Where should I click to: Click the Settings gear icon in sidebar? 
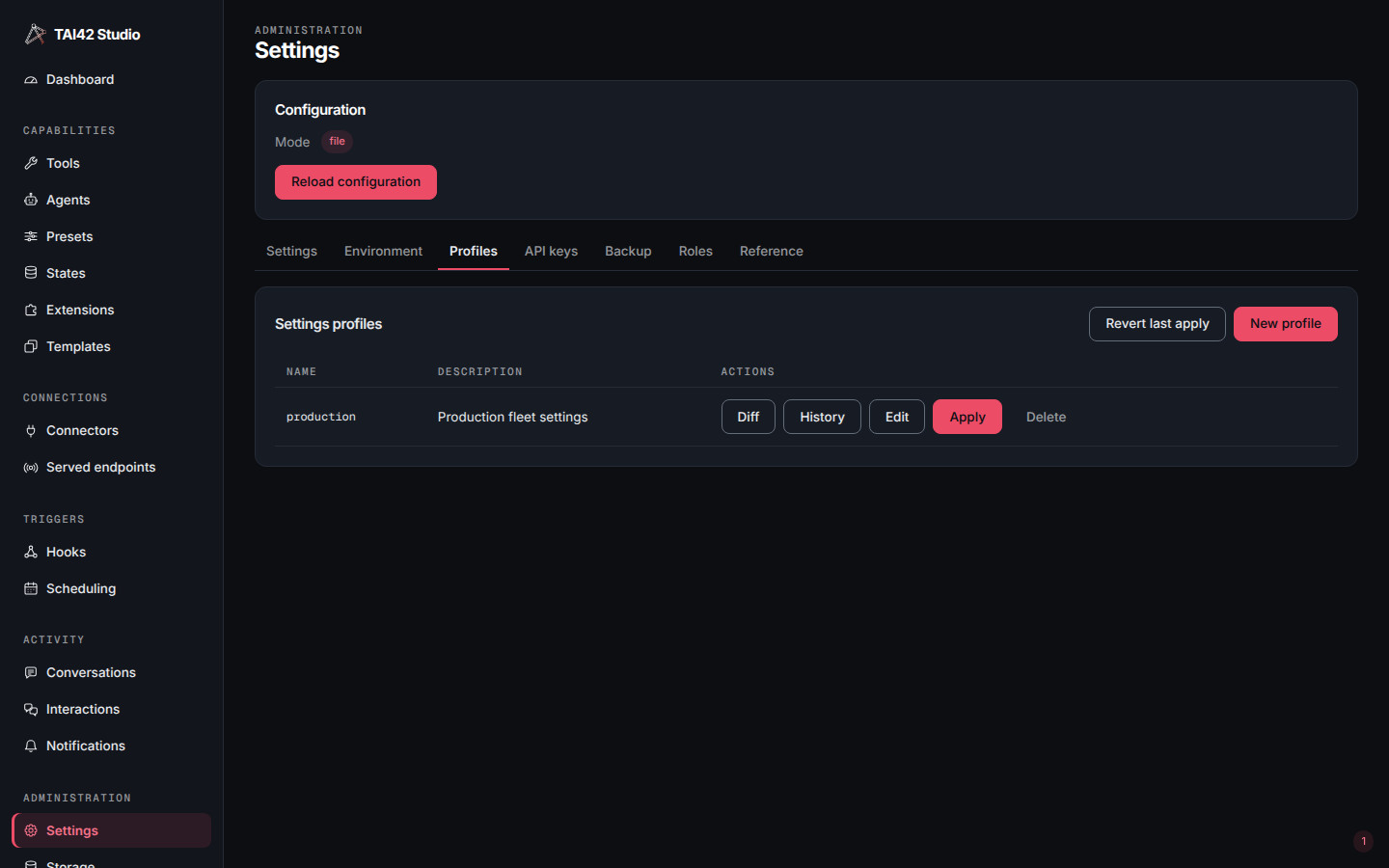click(31, 831)
